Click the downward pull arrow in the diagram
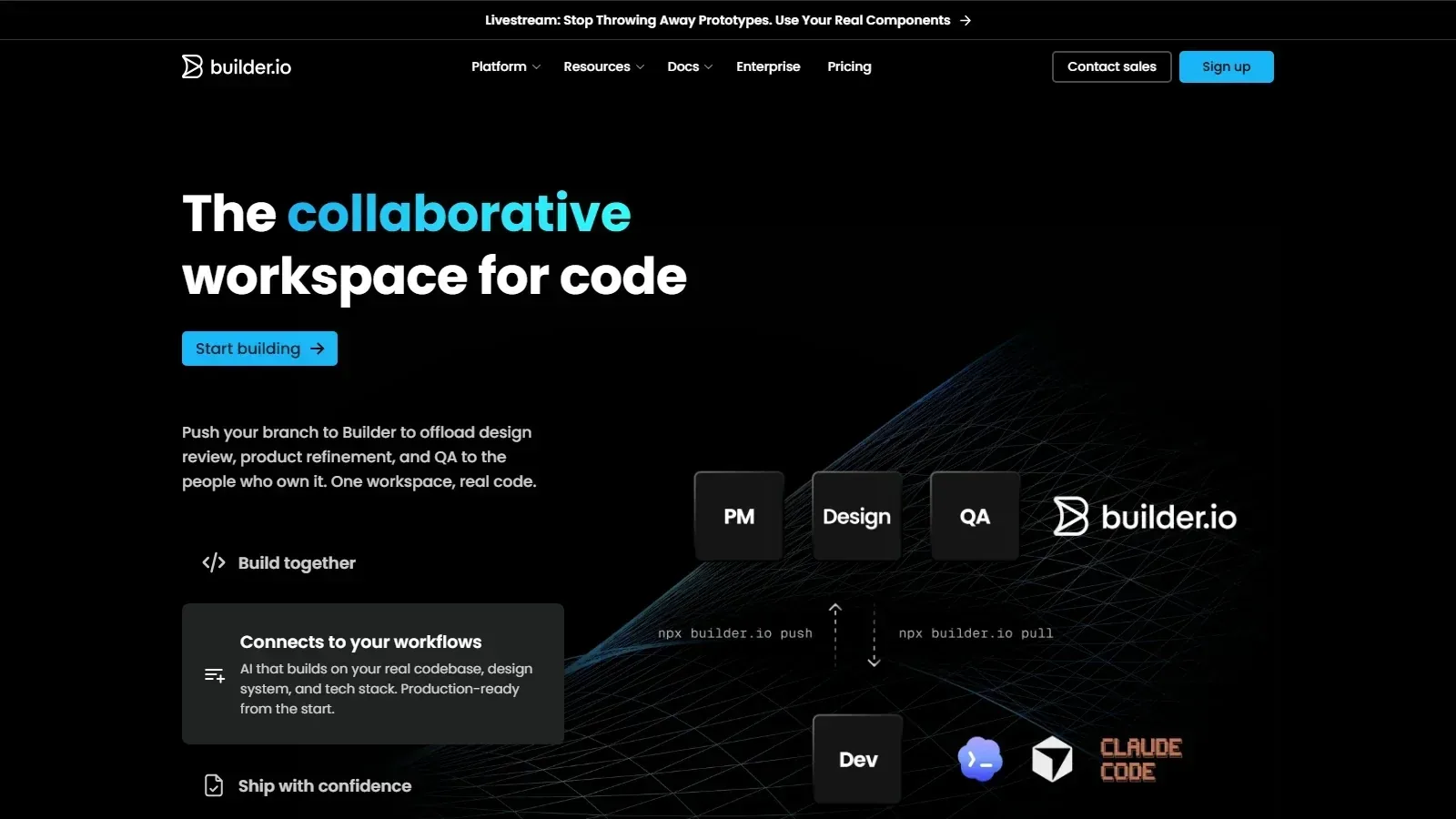Viewport: 1456px width, 819px height. (x=874, y=635)
